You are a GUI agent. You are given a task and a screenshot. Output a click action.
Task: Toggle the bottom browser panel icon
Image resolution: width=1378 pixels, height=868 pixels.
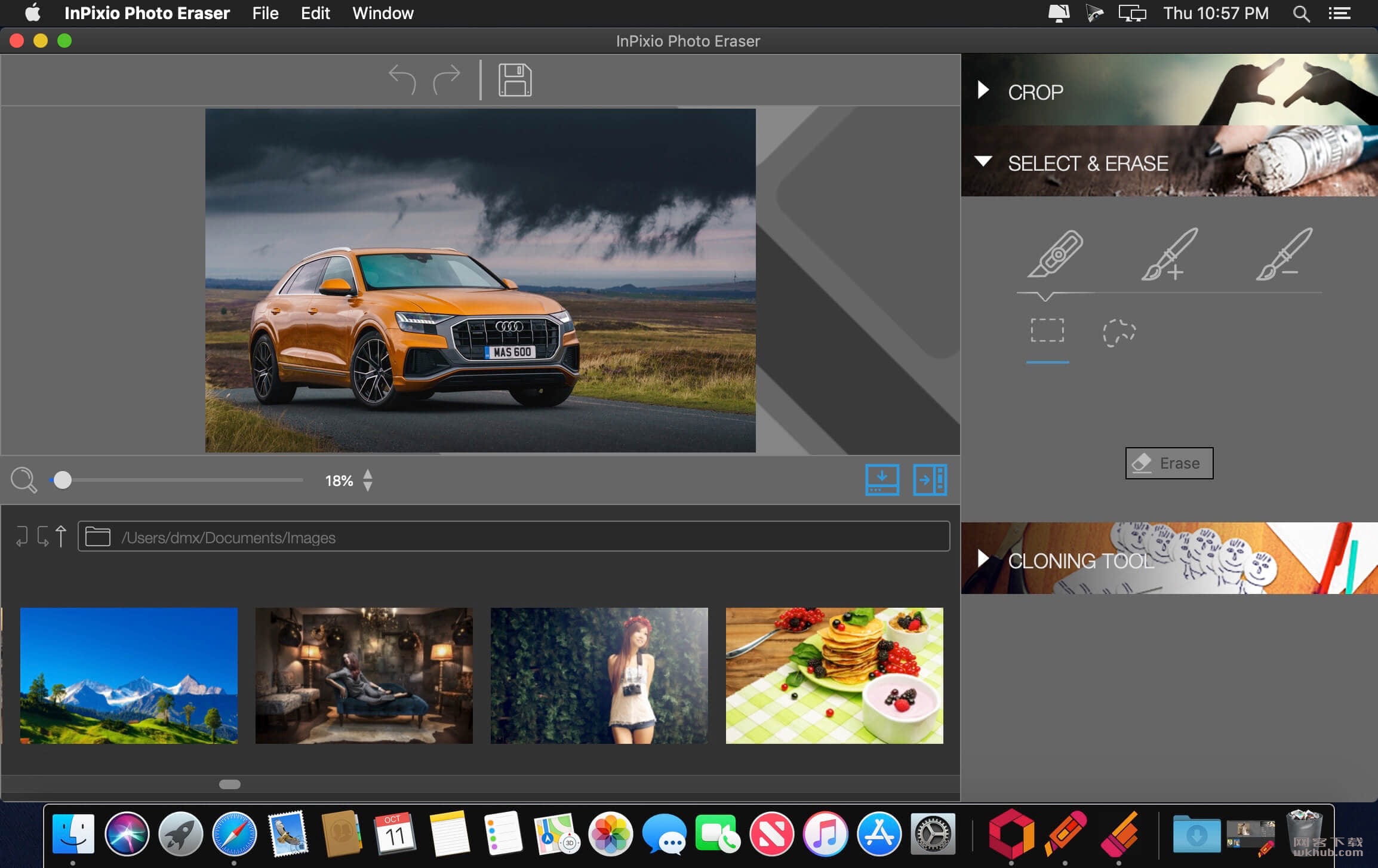882,480
